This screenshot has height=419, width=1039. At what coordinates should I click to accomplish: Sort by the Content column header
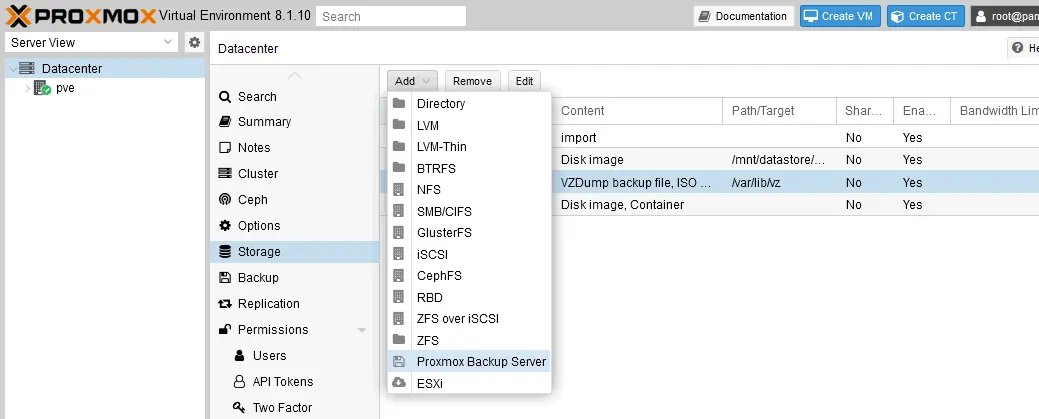[637, 111]
